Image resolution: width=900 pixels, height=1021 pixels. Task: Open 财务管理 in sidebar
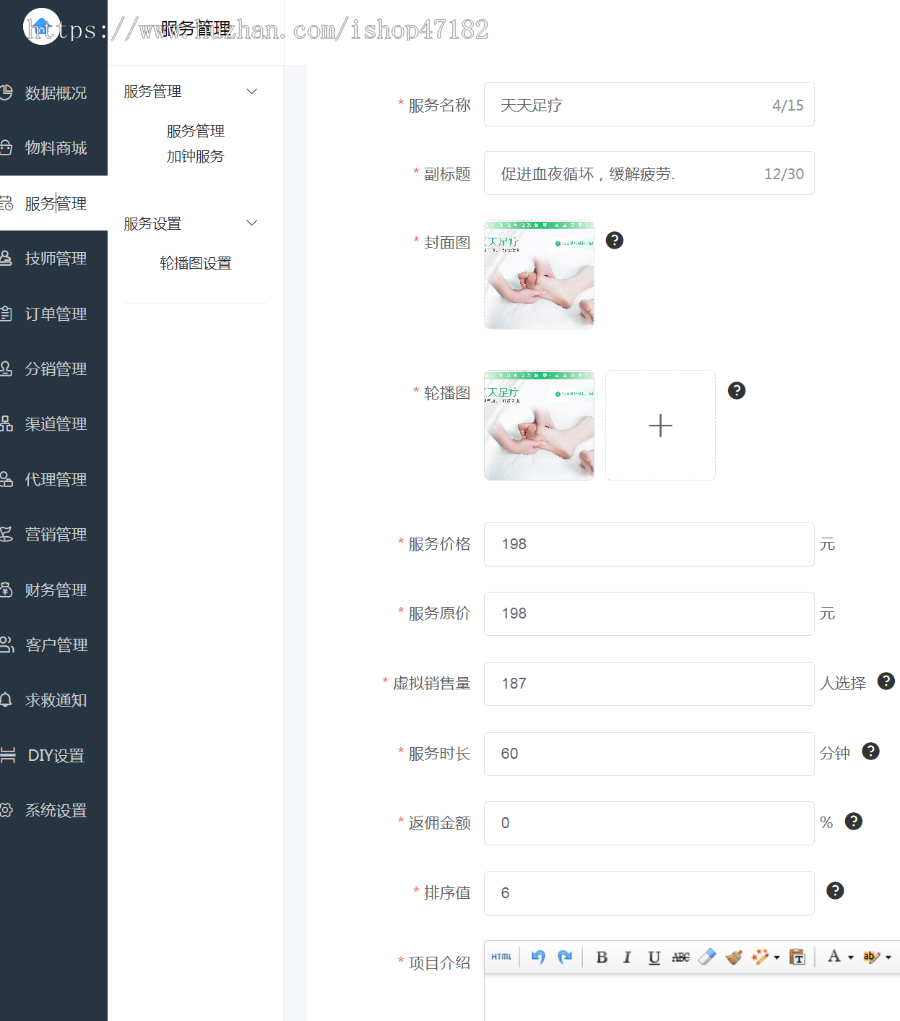[x=53, y=590]
